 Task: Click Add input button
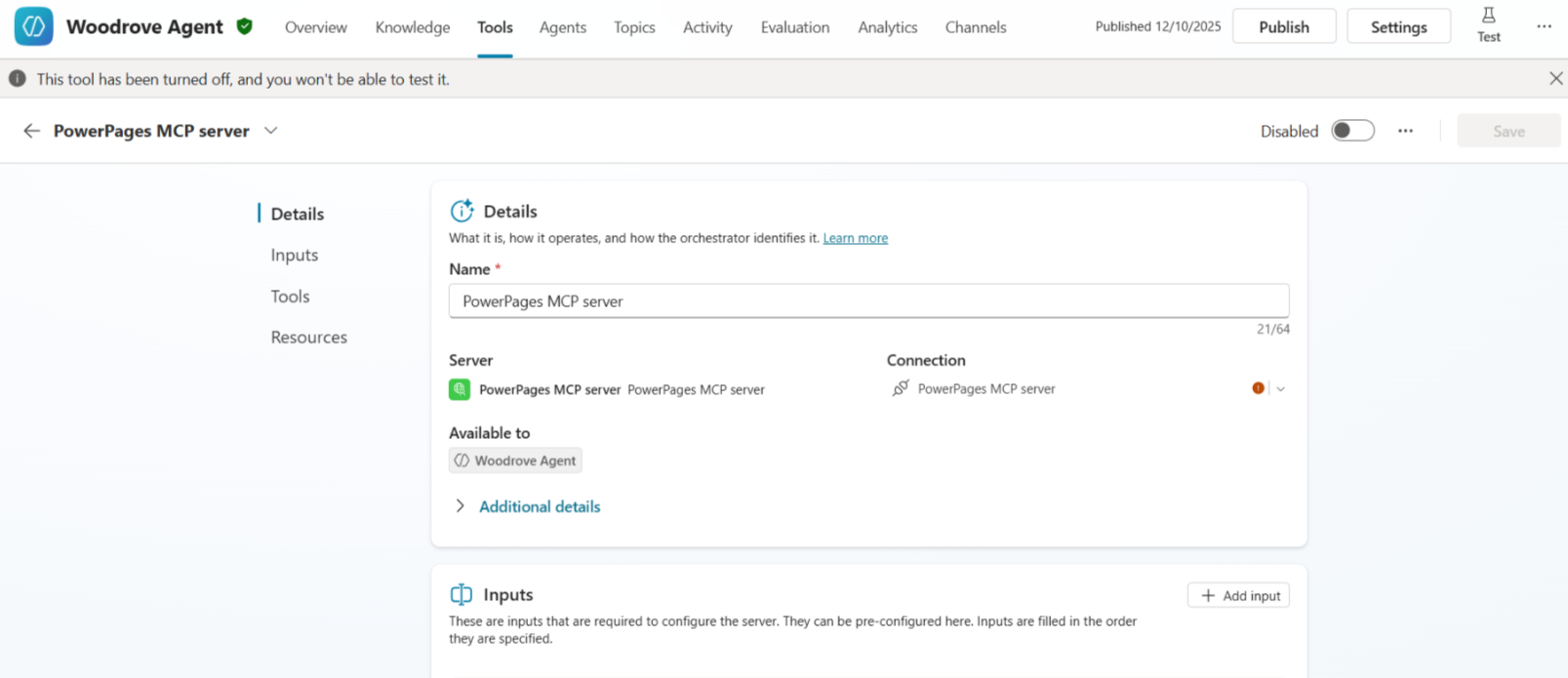tap(1238, 595)
